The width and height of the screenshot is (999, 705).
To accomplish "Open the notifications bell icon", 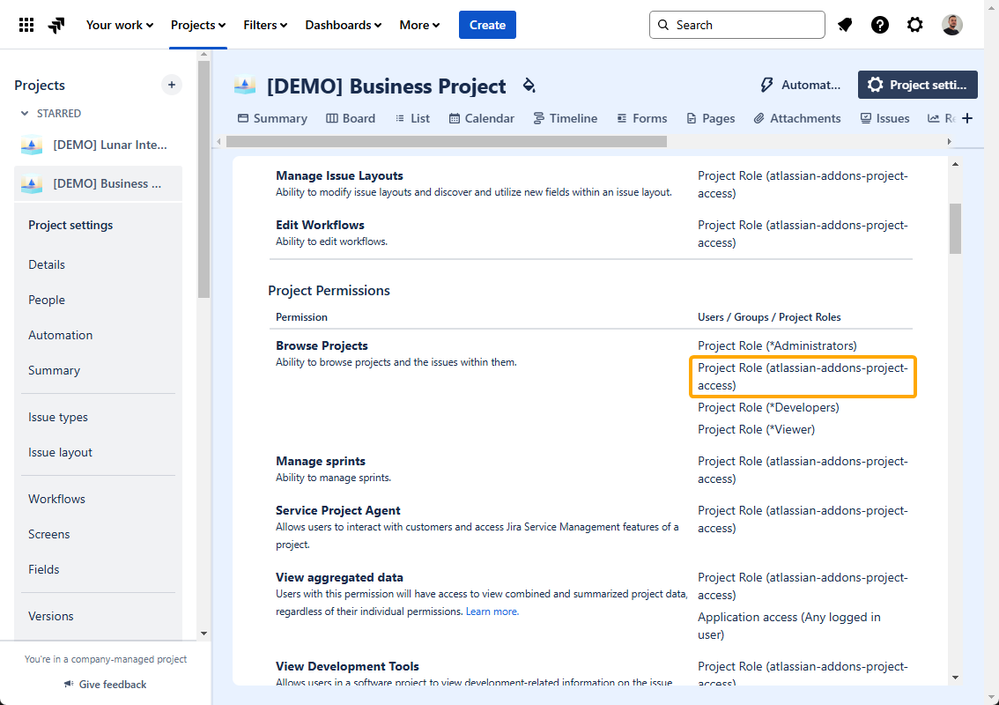I will pos(845,25).
